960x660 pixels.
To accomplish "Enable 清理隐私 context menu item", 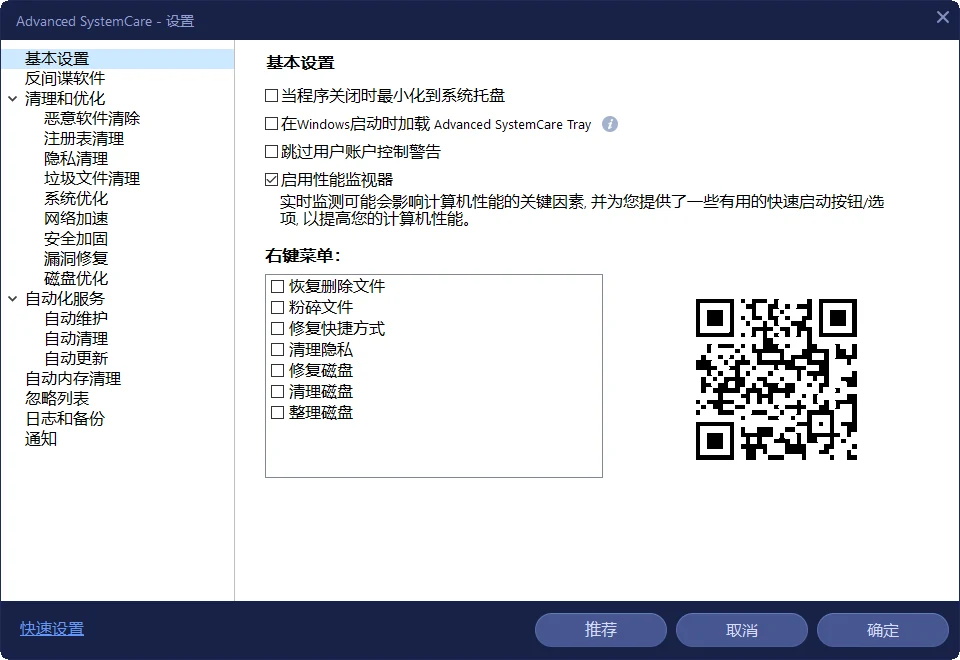I will (x=277, y=350).
